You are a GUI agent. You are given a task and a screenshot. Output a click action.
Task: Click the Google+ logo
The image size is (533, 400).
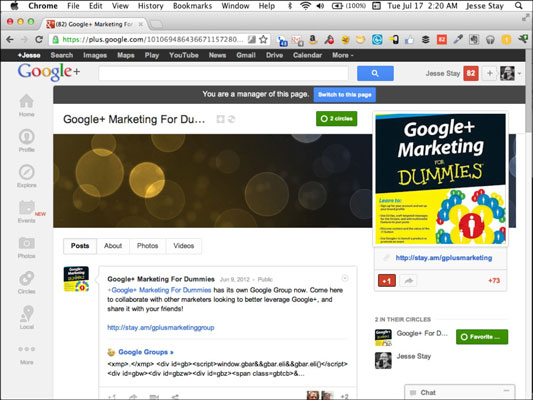[x=49, y=72]
